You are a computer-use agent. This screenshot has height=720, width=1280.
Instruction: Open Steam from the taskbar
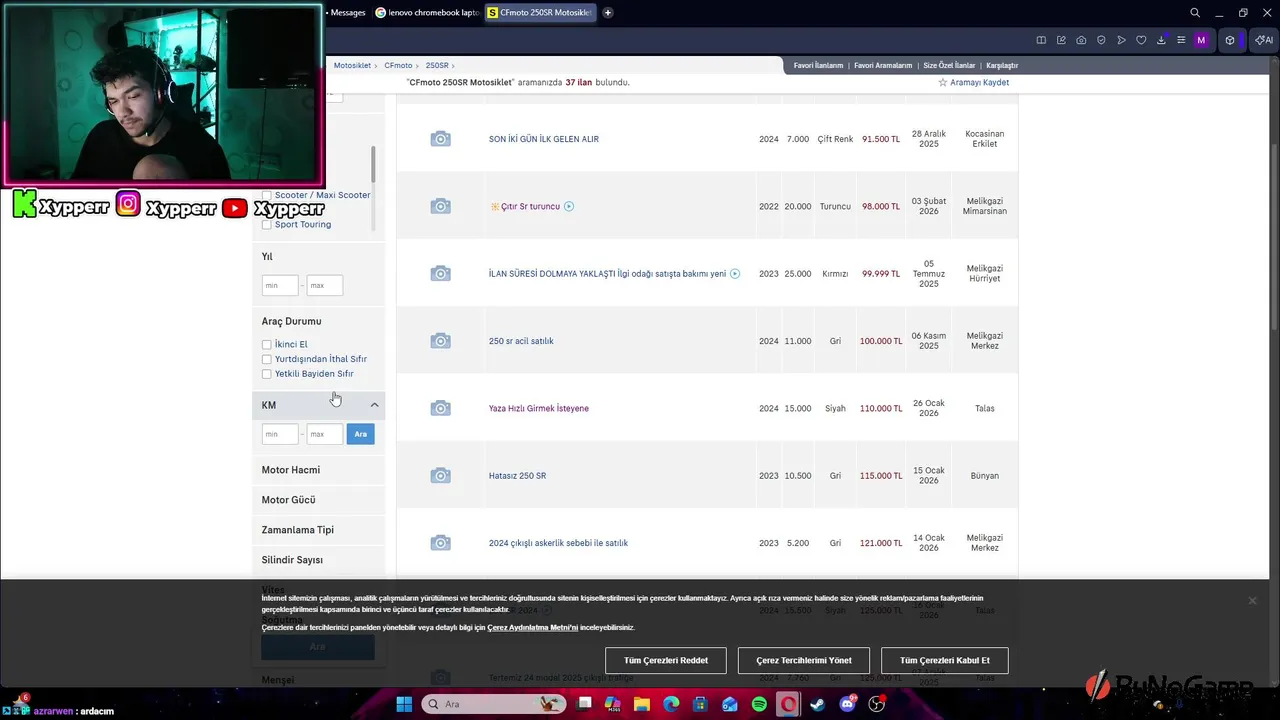coord(818,704)
